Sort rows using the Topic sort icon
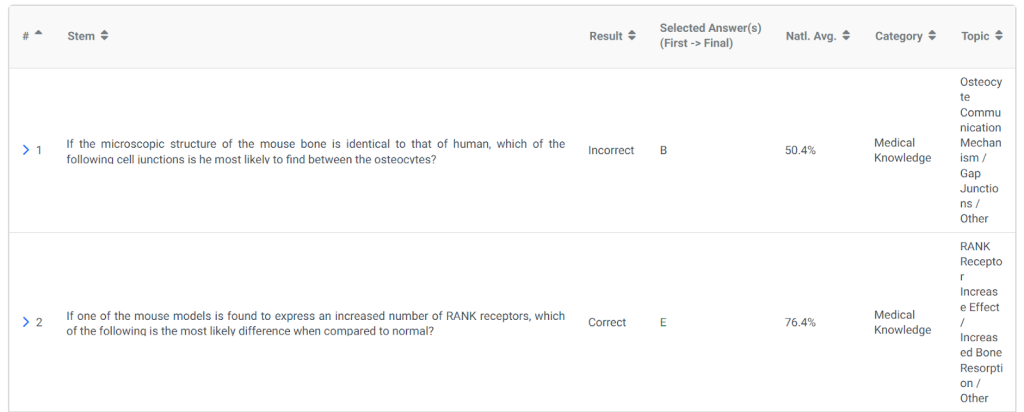This screenshot has height=412, width=1024. pos(998,36)
